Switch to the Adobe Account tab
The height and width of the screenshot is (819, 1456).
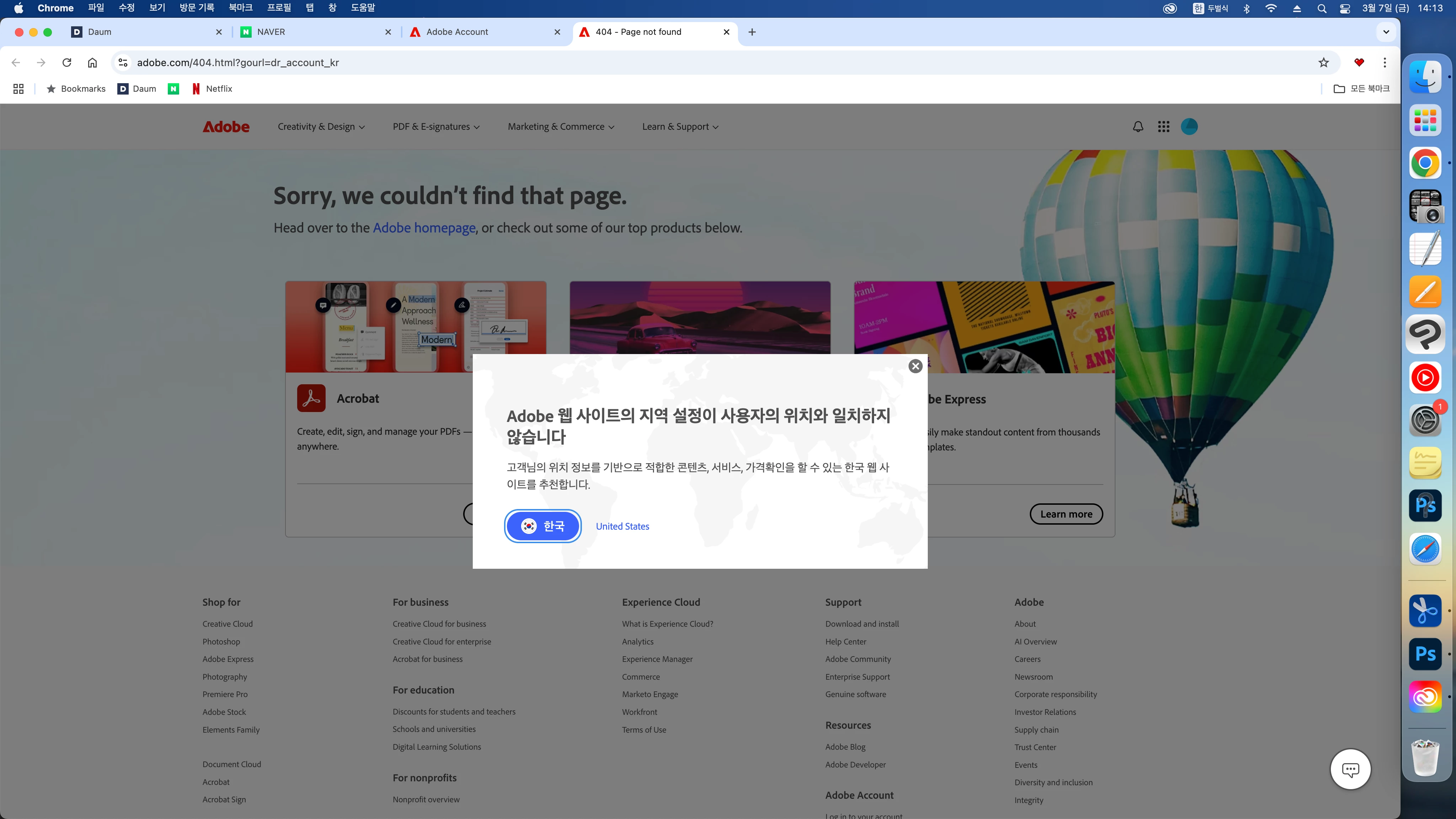click(x=457, y=32)
